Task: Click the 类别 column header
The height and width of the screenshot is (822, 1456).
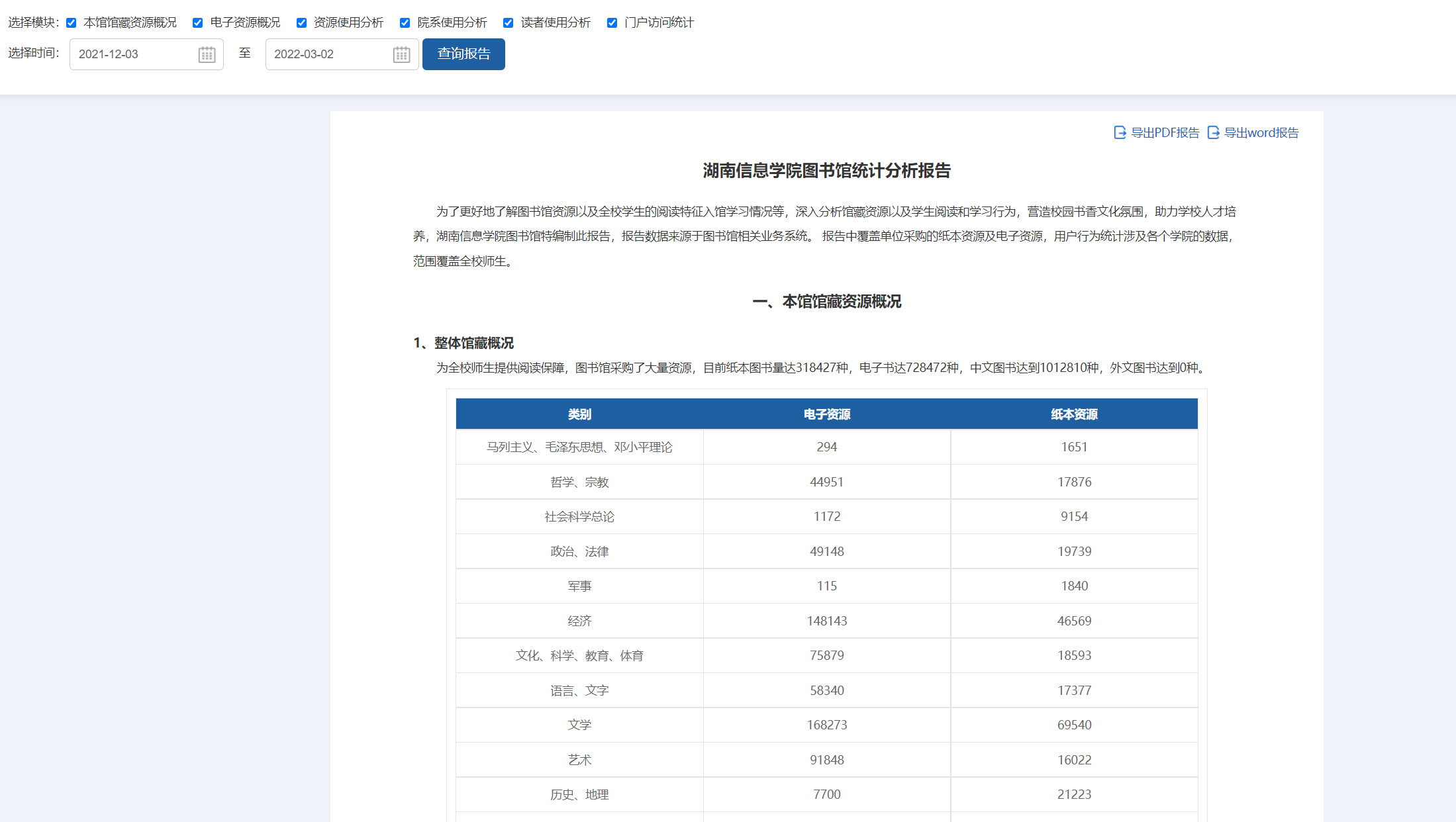Action: coord(579,414)
